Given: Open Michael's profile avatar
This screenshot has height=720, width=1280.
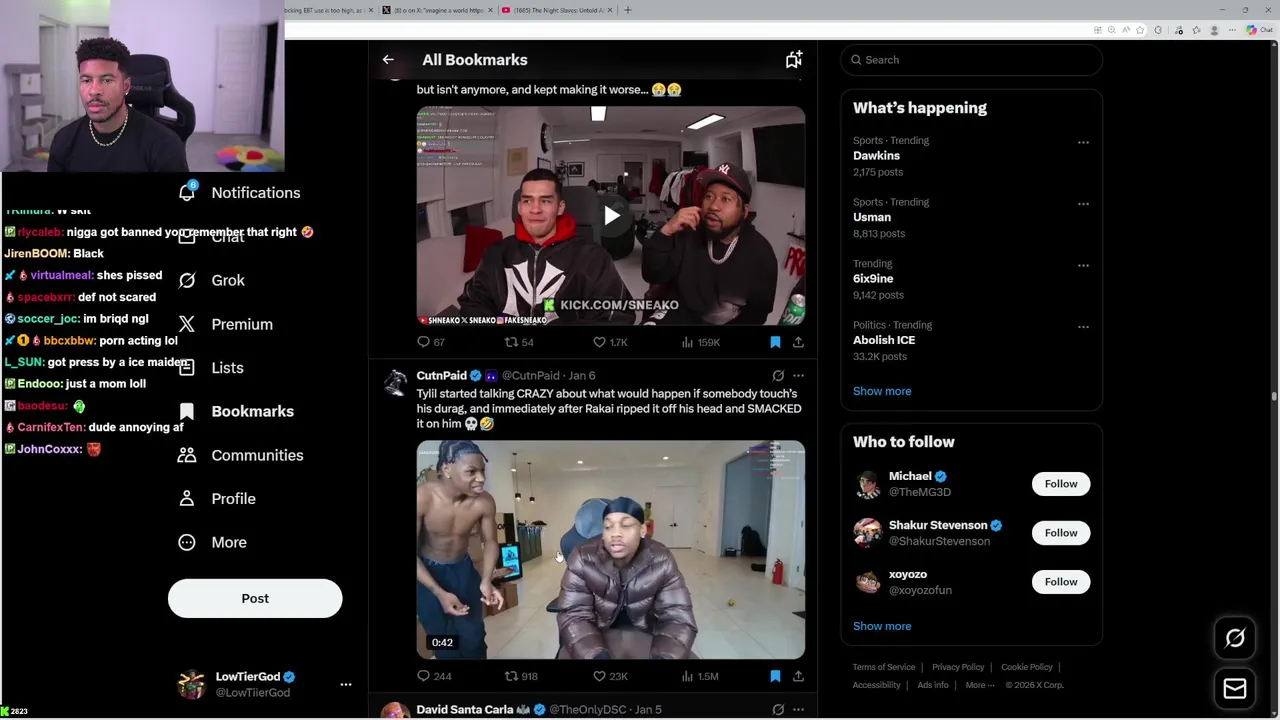Looking at the screenshot, I should coord(867,484).
